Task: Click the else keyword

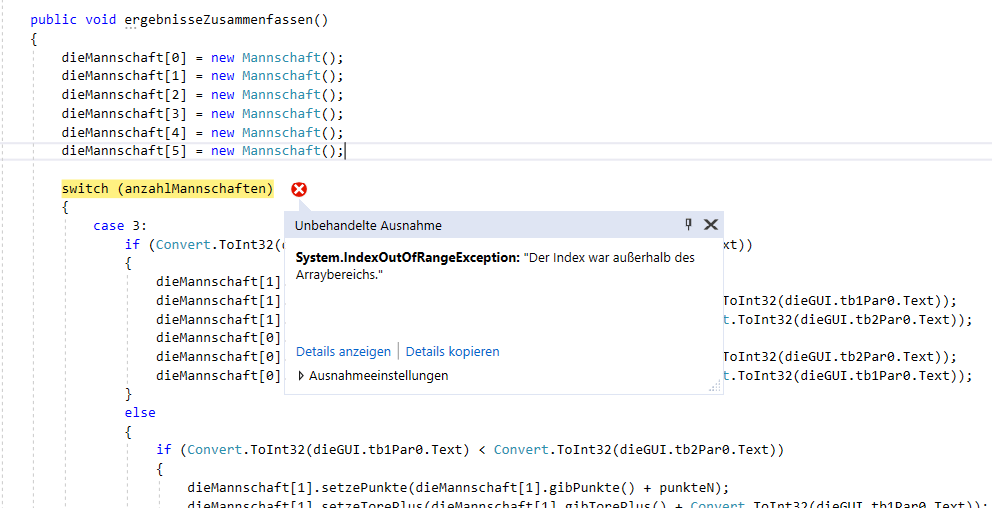Action: point(140,412)
